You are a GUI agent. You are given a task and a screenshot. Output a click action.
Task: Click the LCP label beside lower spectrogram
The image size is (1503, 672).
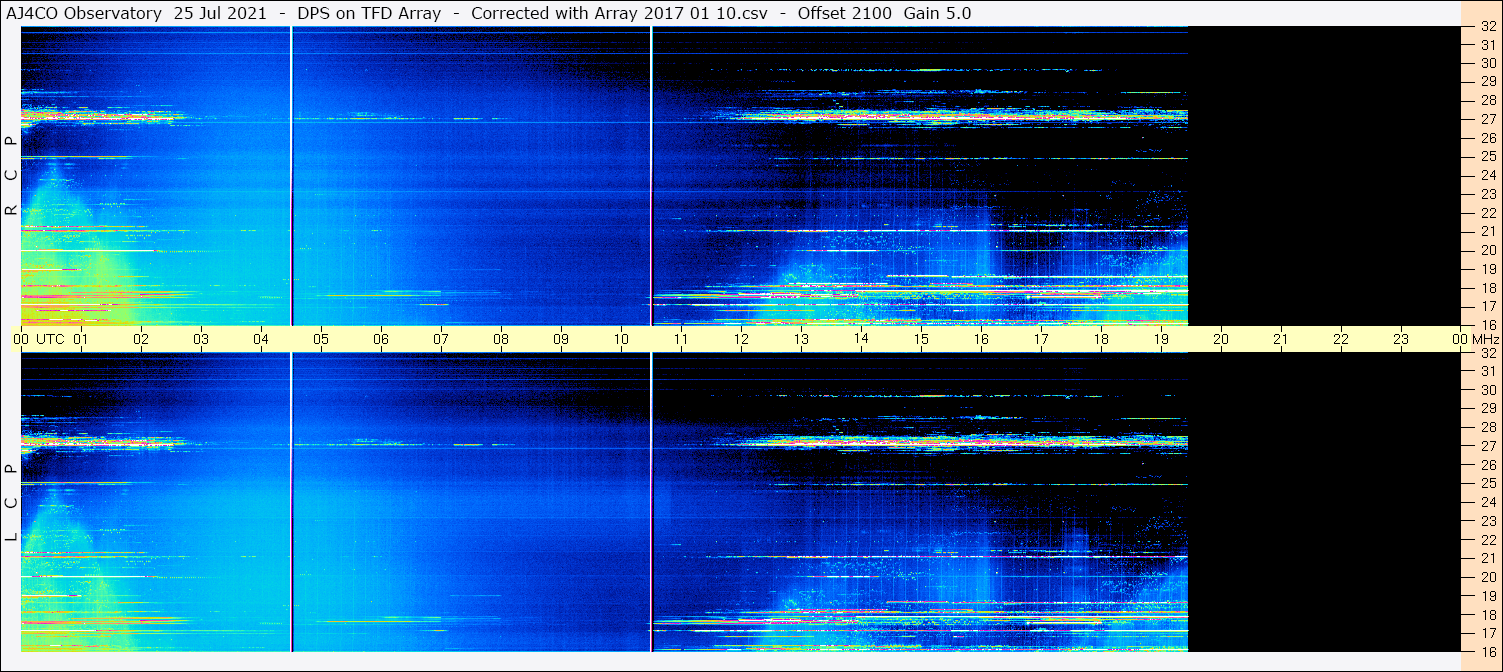(x=11, y=503)
